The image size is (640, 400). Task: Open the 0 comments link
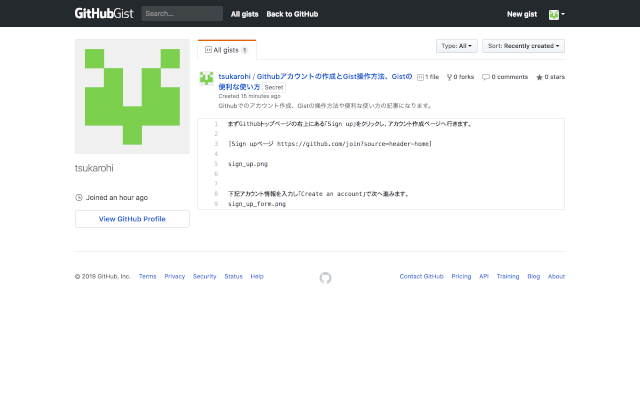click(x=505, y=77)
